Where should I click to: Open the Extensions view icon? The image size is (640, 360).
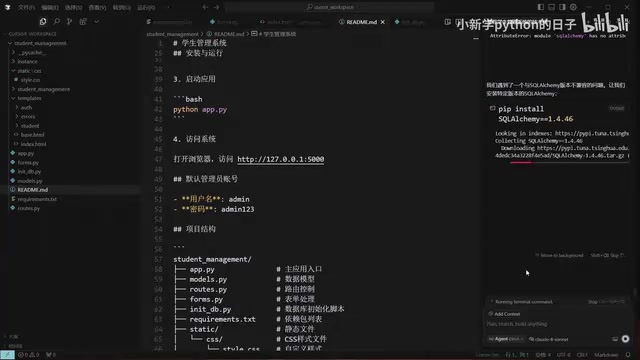point(83,21)
